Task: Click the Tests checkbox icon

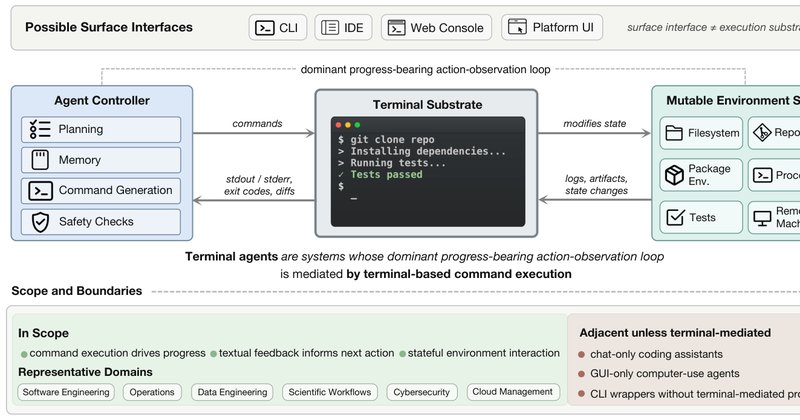Action: 675,217
